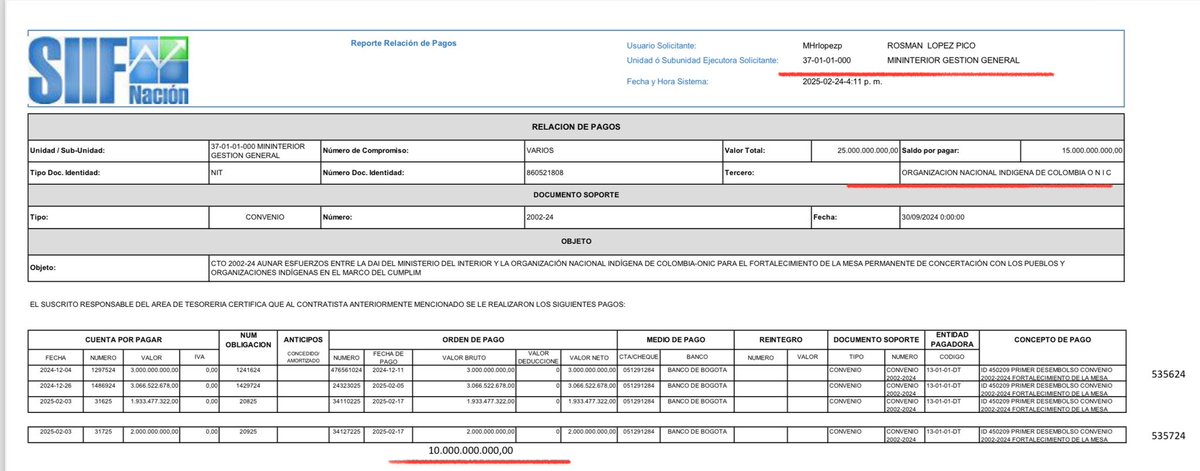Click the 'Usuario Solicitante:' label
The width and height of the screenshot is (1200, 471).
[662, 46]
